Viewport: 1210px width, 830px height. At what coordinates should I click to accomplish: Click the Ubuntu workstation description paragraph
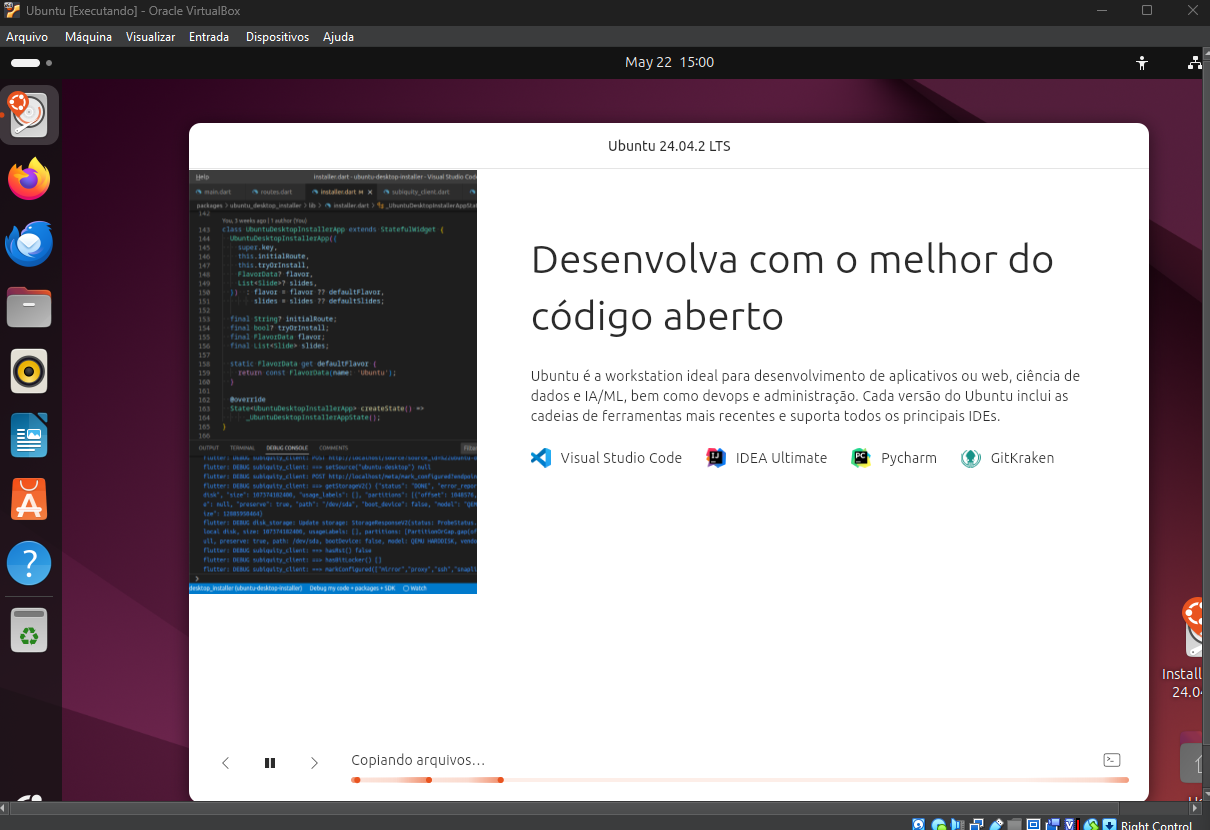(x=805, y=396)
